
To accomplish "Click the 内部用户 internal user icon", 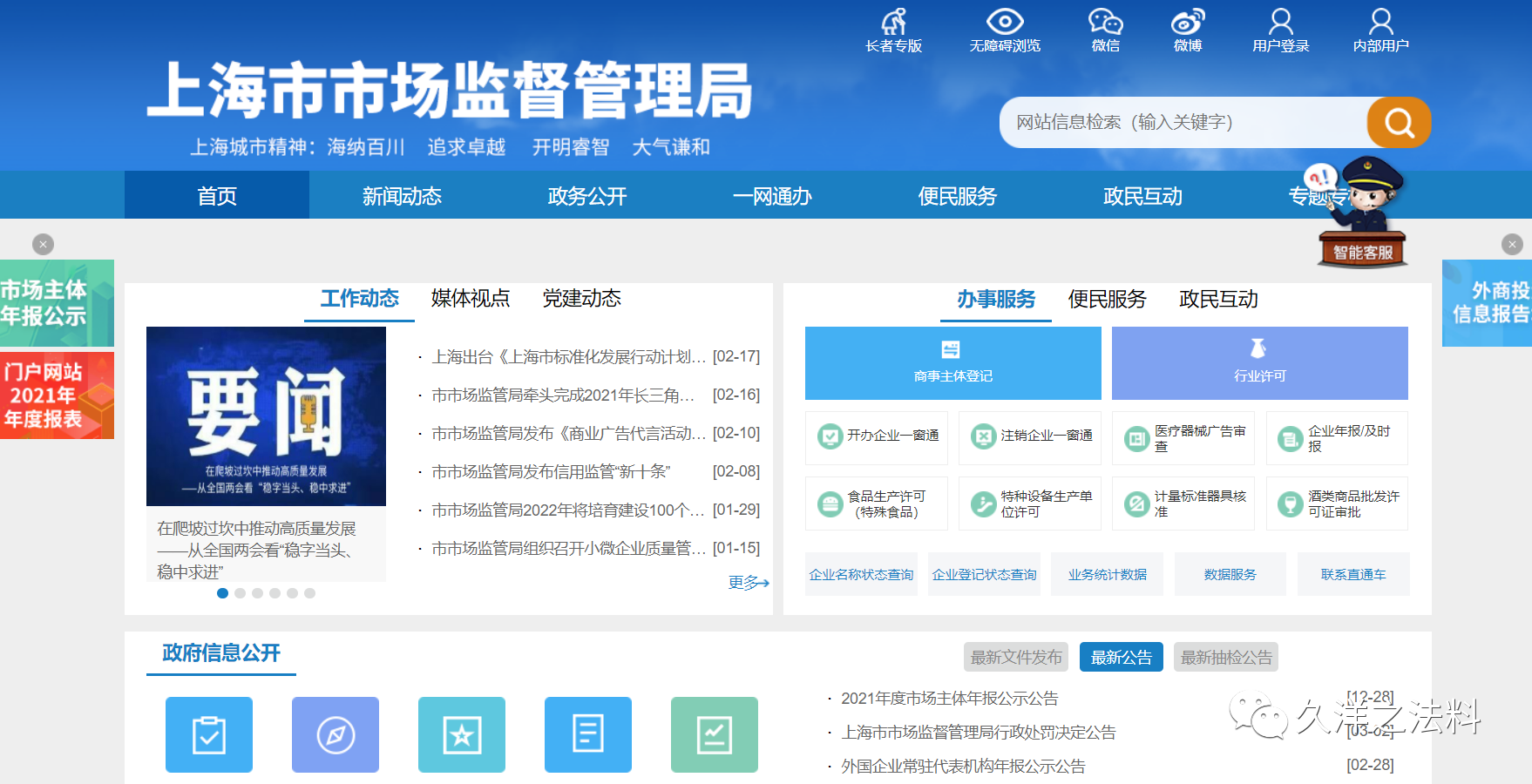I will 1380,23.
